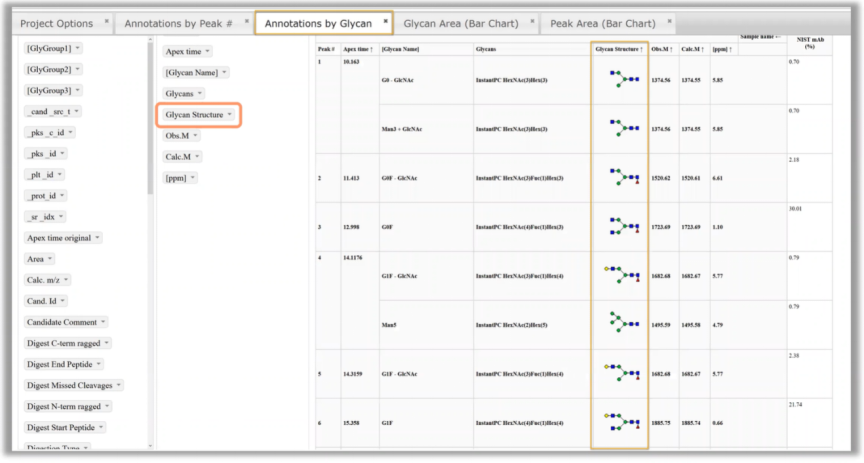Open the _prot_id field dropdown
The width and height of the screenshot is (864, 463).
click(62, 196)
